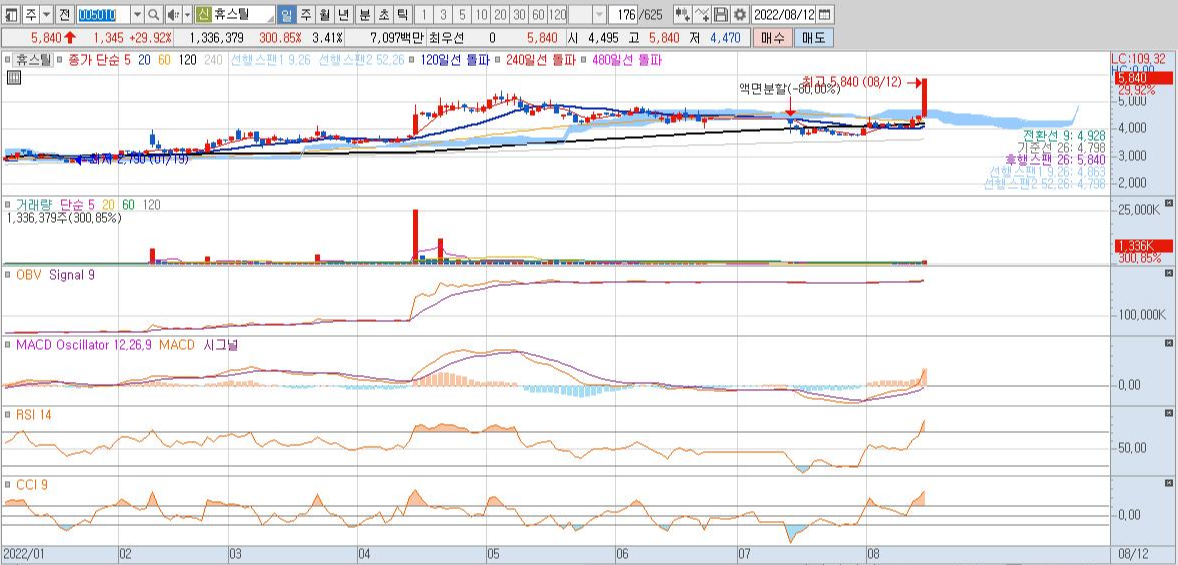This screenshot has width=1178, height=565.
Task: Select the 1 interval button
Action: (424, 14)
